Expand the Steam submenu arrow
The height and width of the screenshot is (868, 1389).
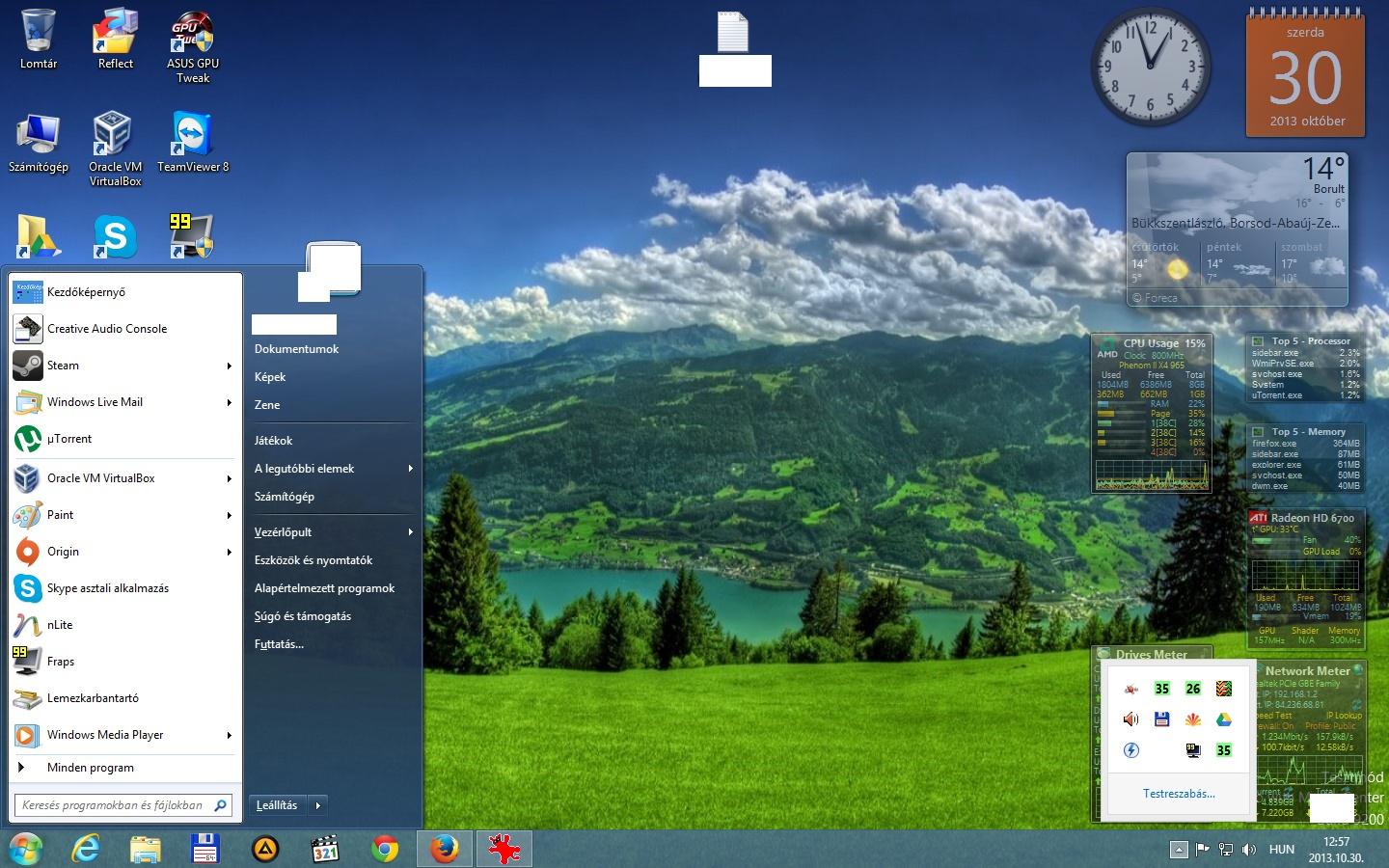229,366
